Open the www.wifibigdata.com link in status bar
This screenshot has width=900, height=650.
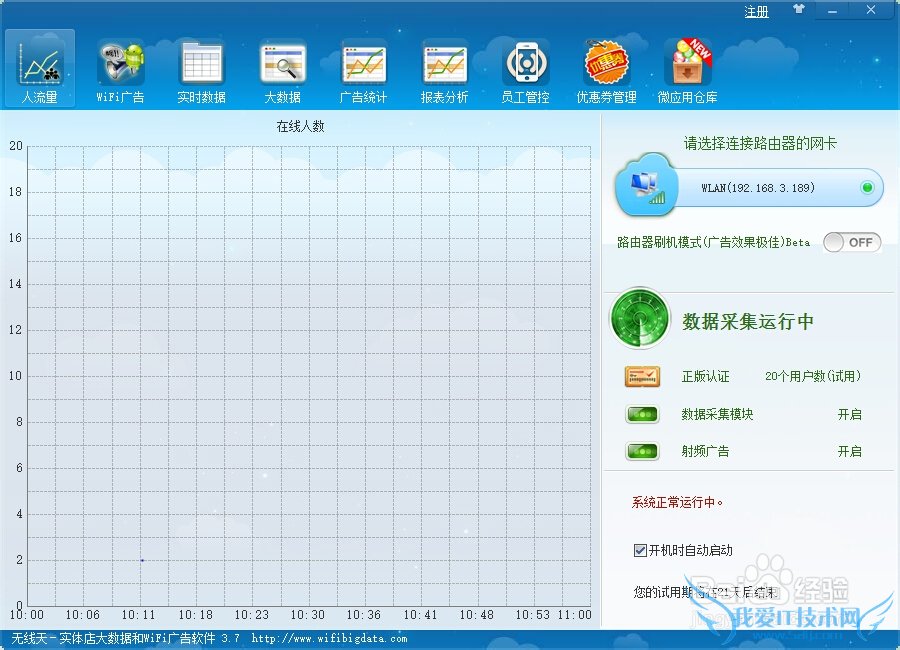[x=329, y=638]
